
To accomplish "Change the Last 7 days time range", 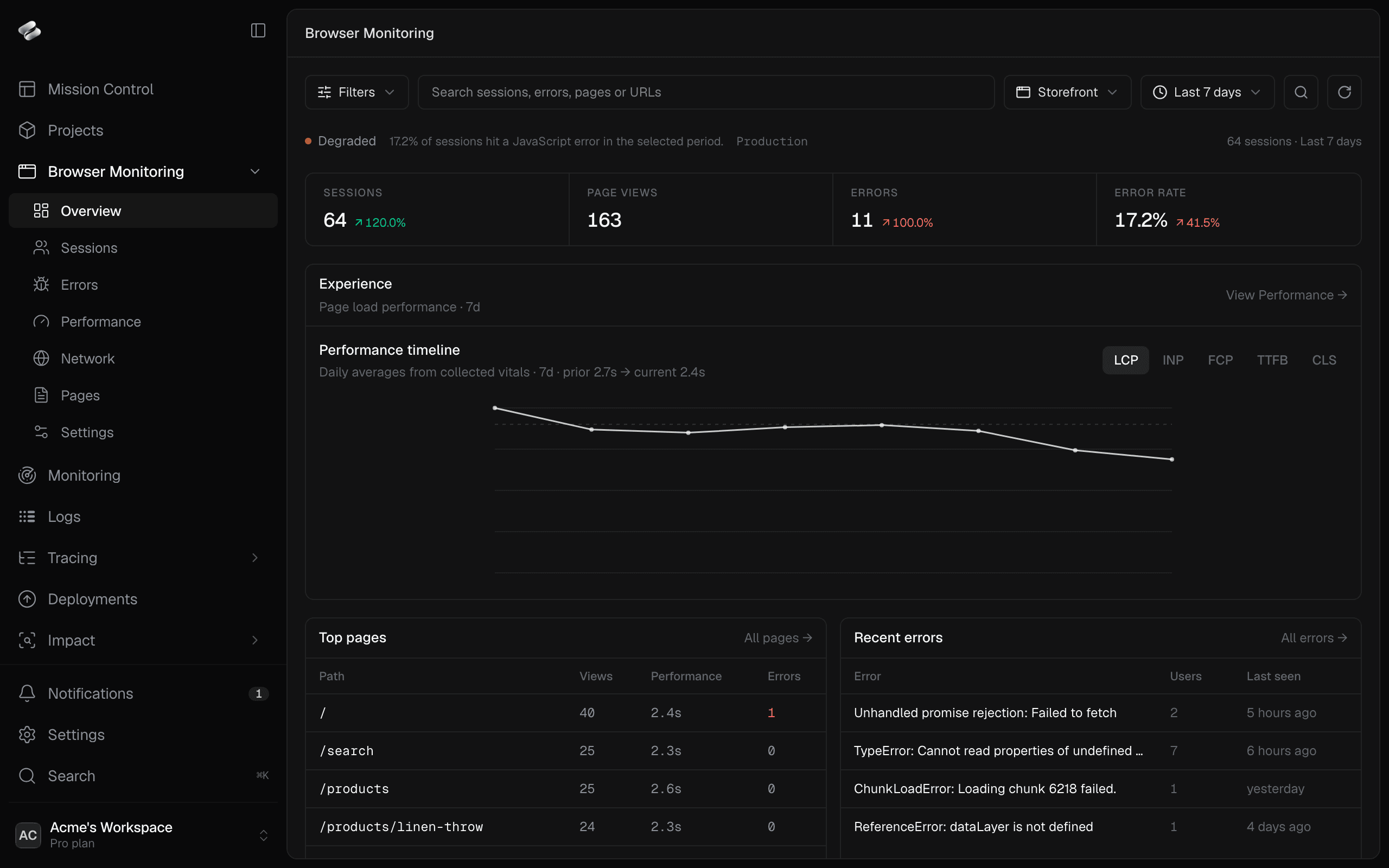I will (x=1207, y=92).
